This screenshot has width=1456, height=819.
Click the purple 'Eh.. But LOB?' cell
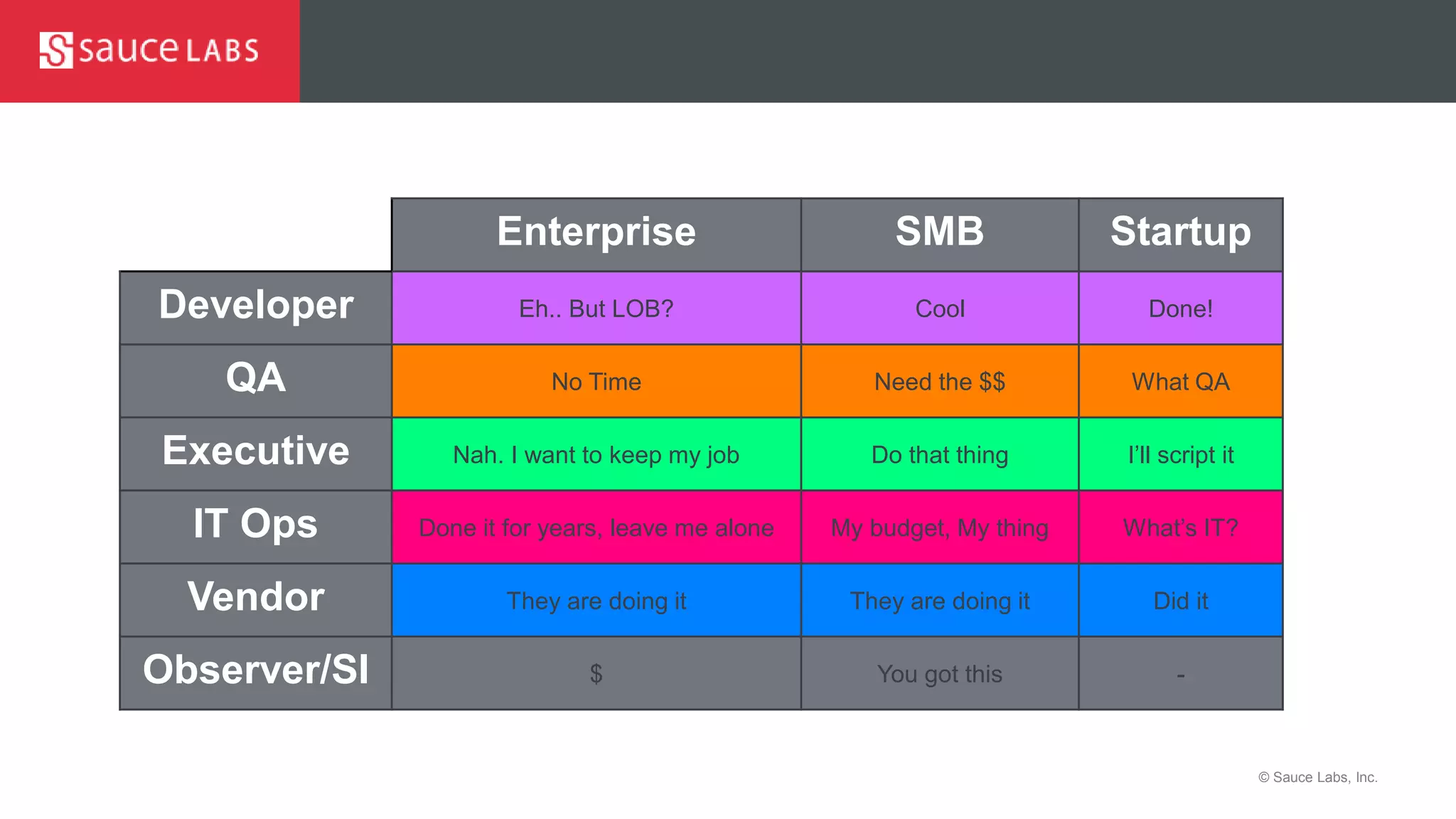pos(596,308)
